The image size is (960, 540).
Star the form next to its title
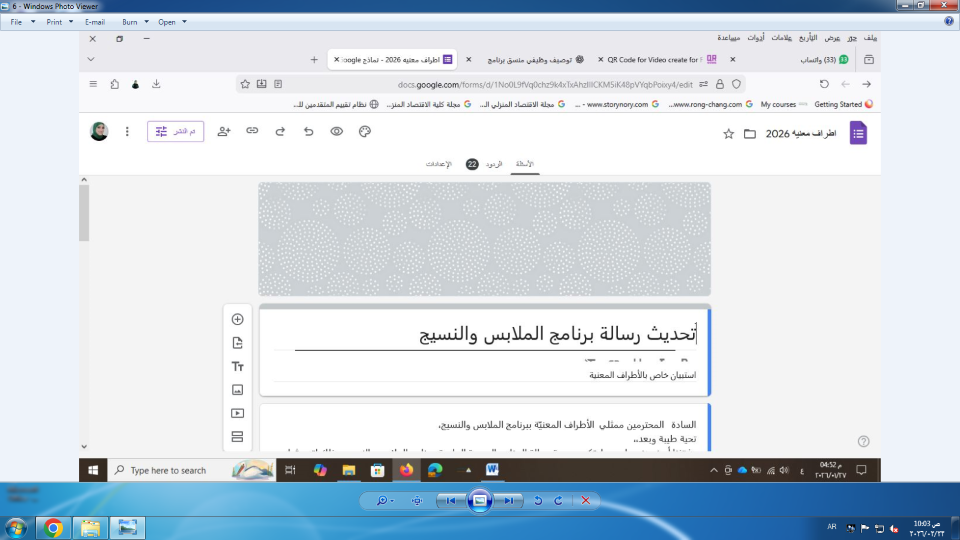tap(728, 133)
